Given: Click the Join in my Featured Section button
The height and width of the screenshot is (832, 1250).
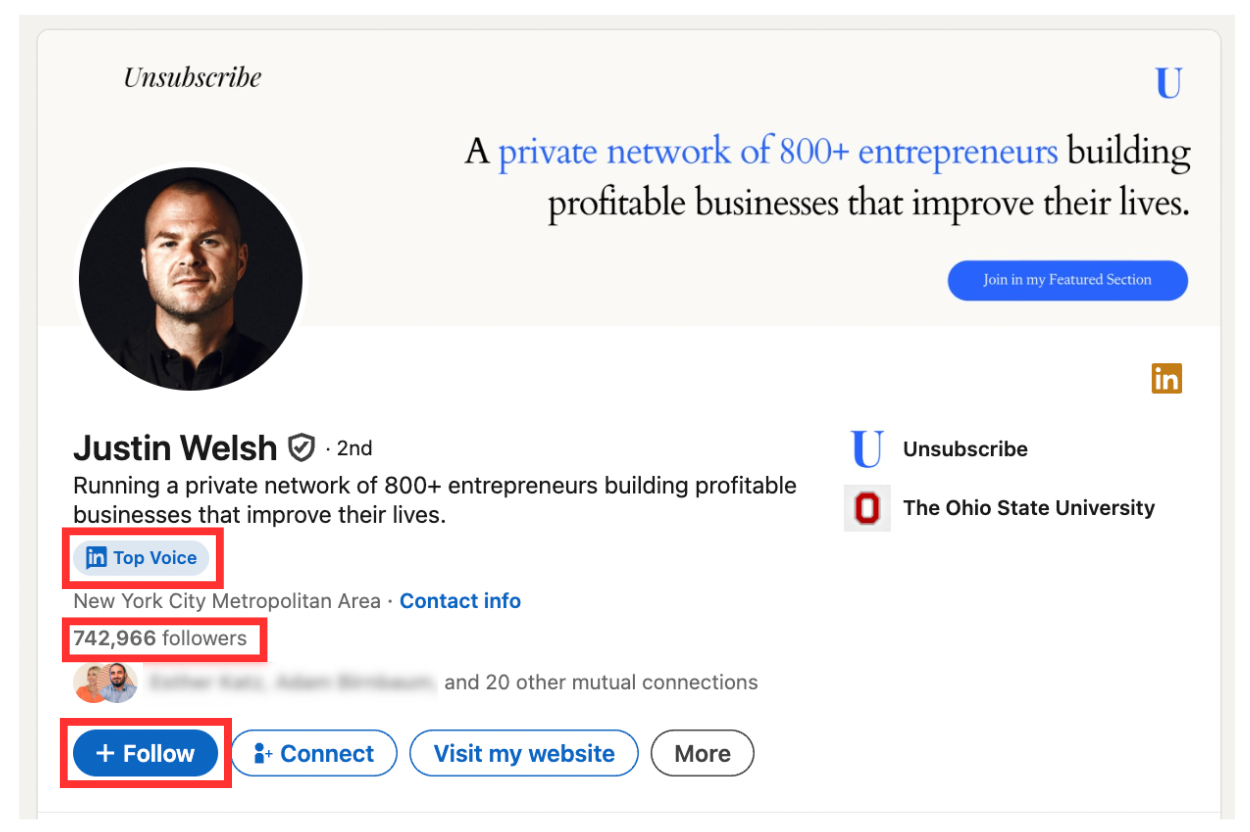Looking at the screenshot, I should click(x=1067, y=280).
